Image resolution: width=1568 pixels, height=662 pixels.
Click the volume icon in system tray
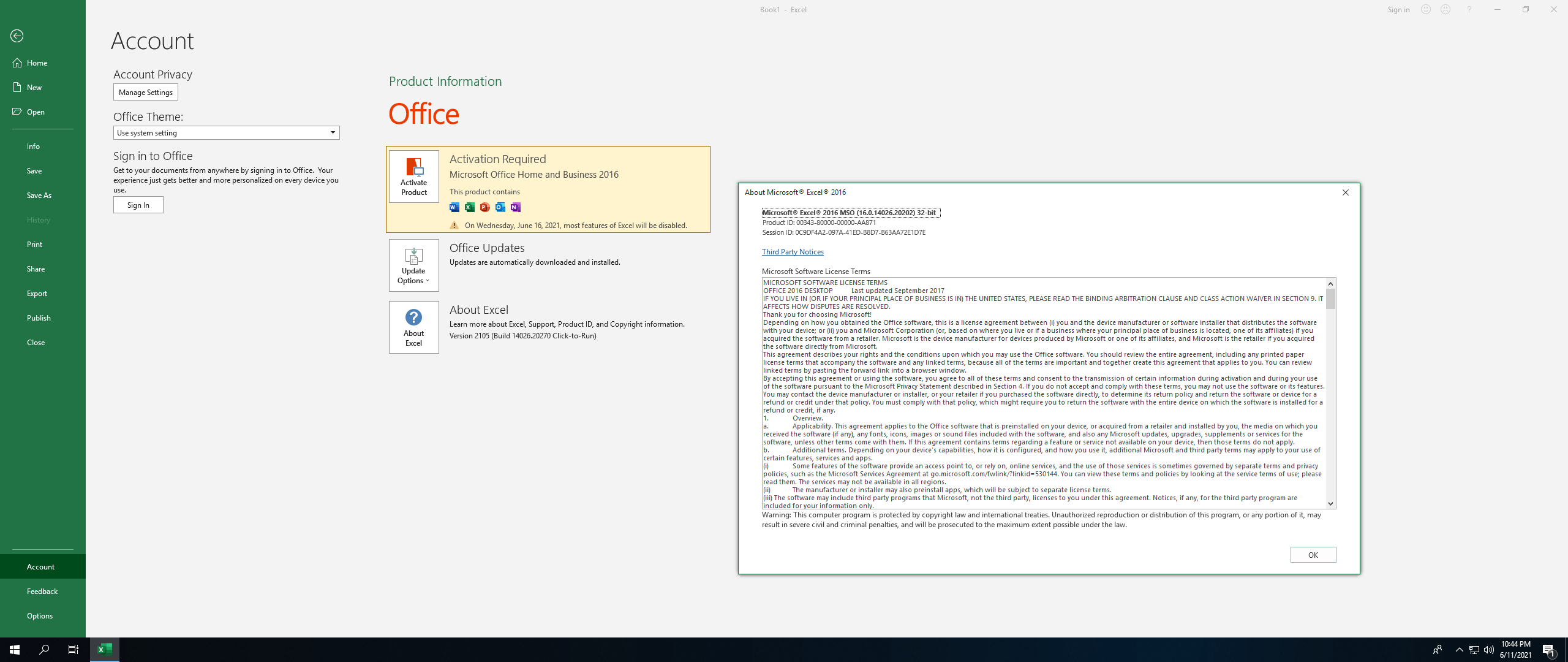click(x=1489, y=650)
